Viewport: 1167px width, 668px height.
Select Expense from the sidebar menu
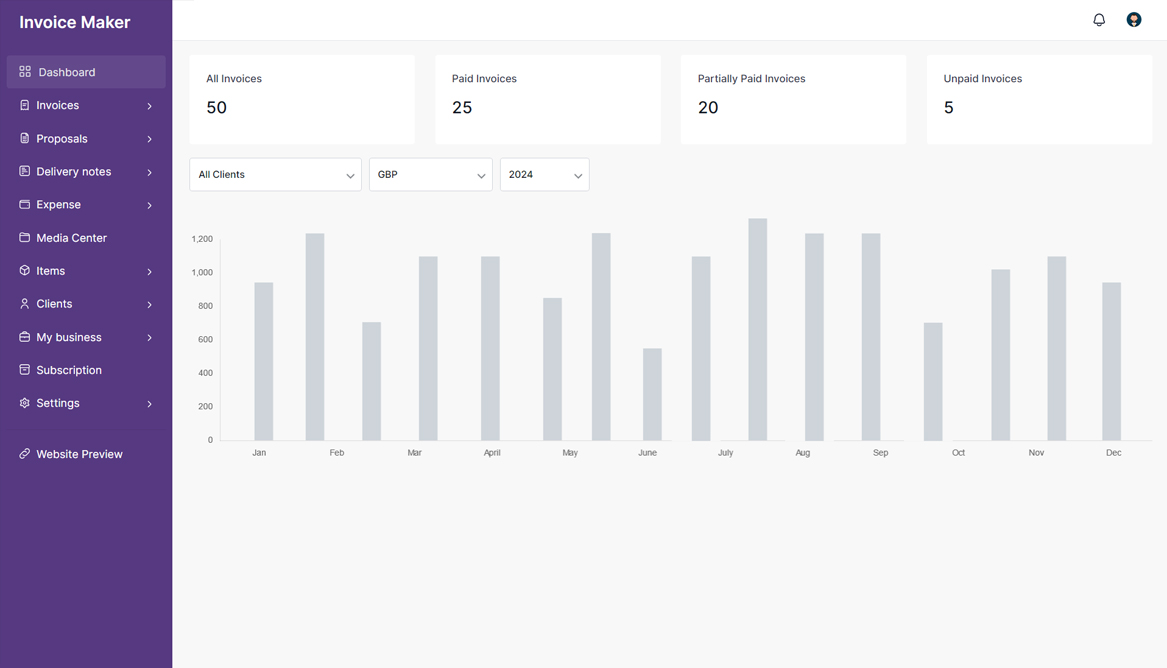(x=58, y=205)
